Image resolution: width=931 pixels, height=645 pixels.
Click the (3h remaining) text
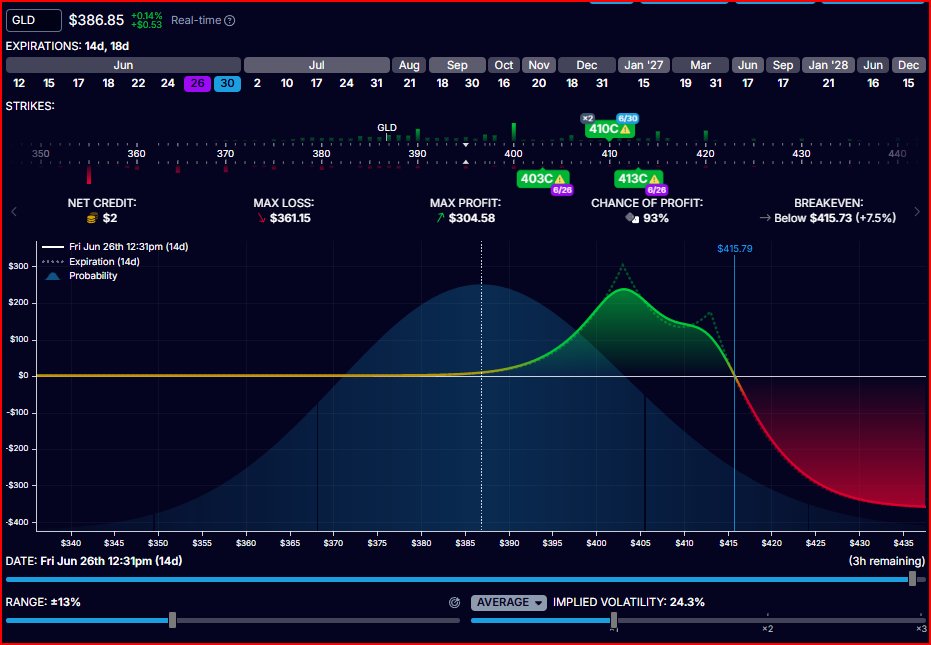point(886,561)
